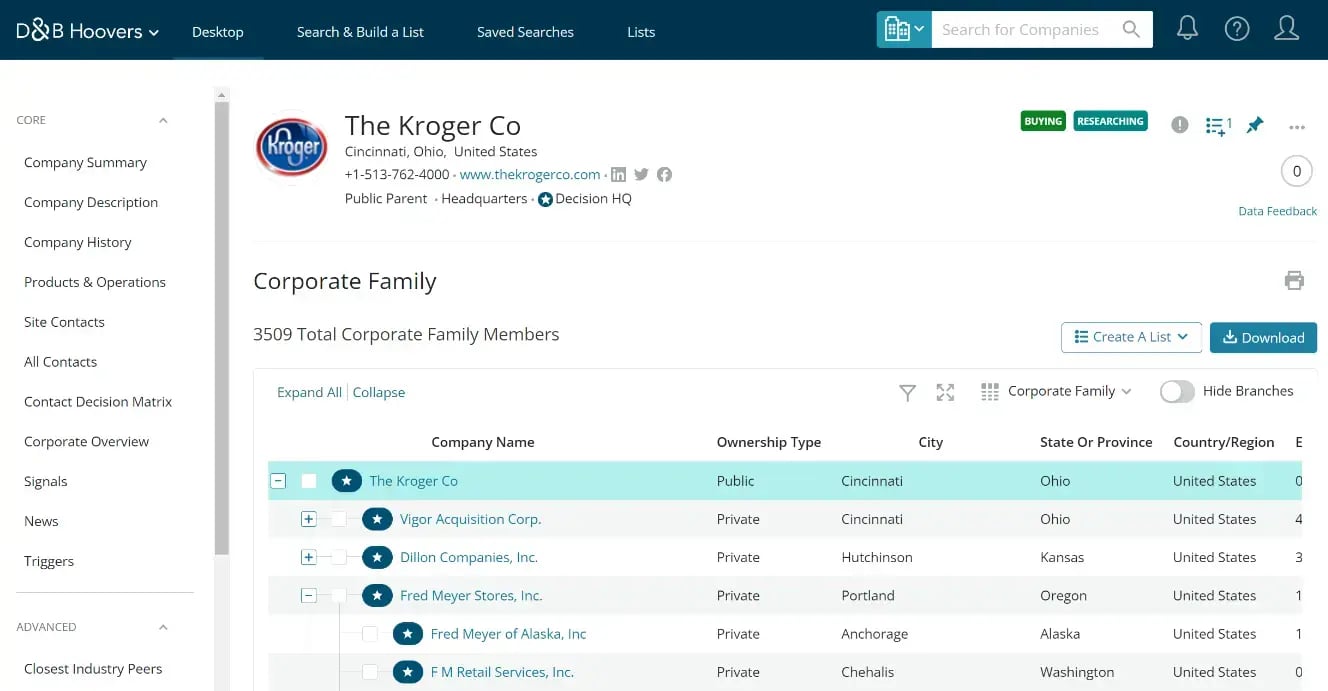Open Saved Searches in top navigation
1328x691 pixels.
(525, 32)
